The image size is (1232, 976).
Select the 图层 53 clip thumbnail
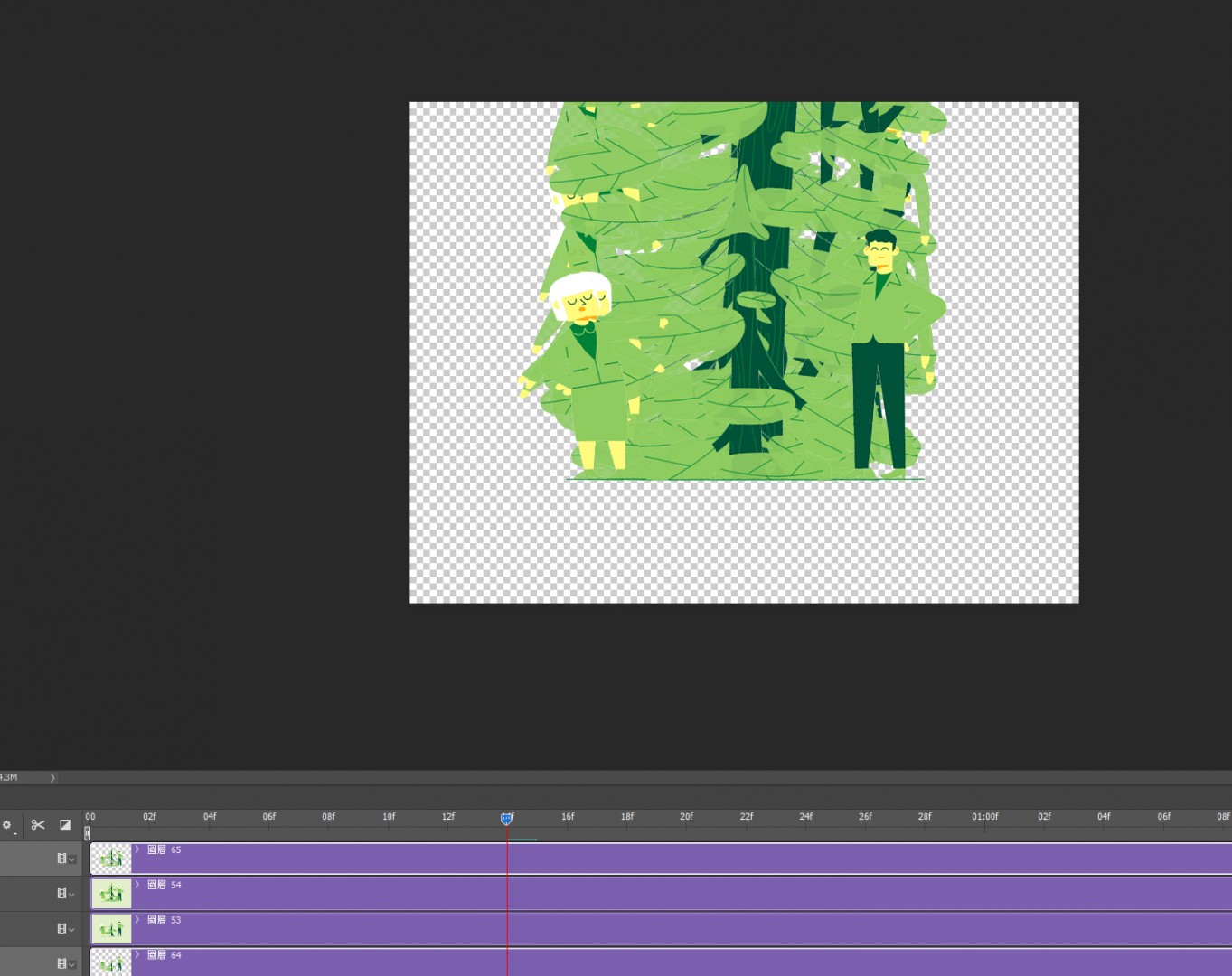(x=111, y=929)
